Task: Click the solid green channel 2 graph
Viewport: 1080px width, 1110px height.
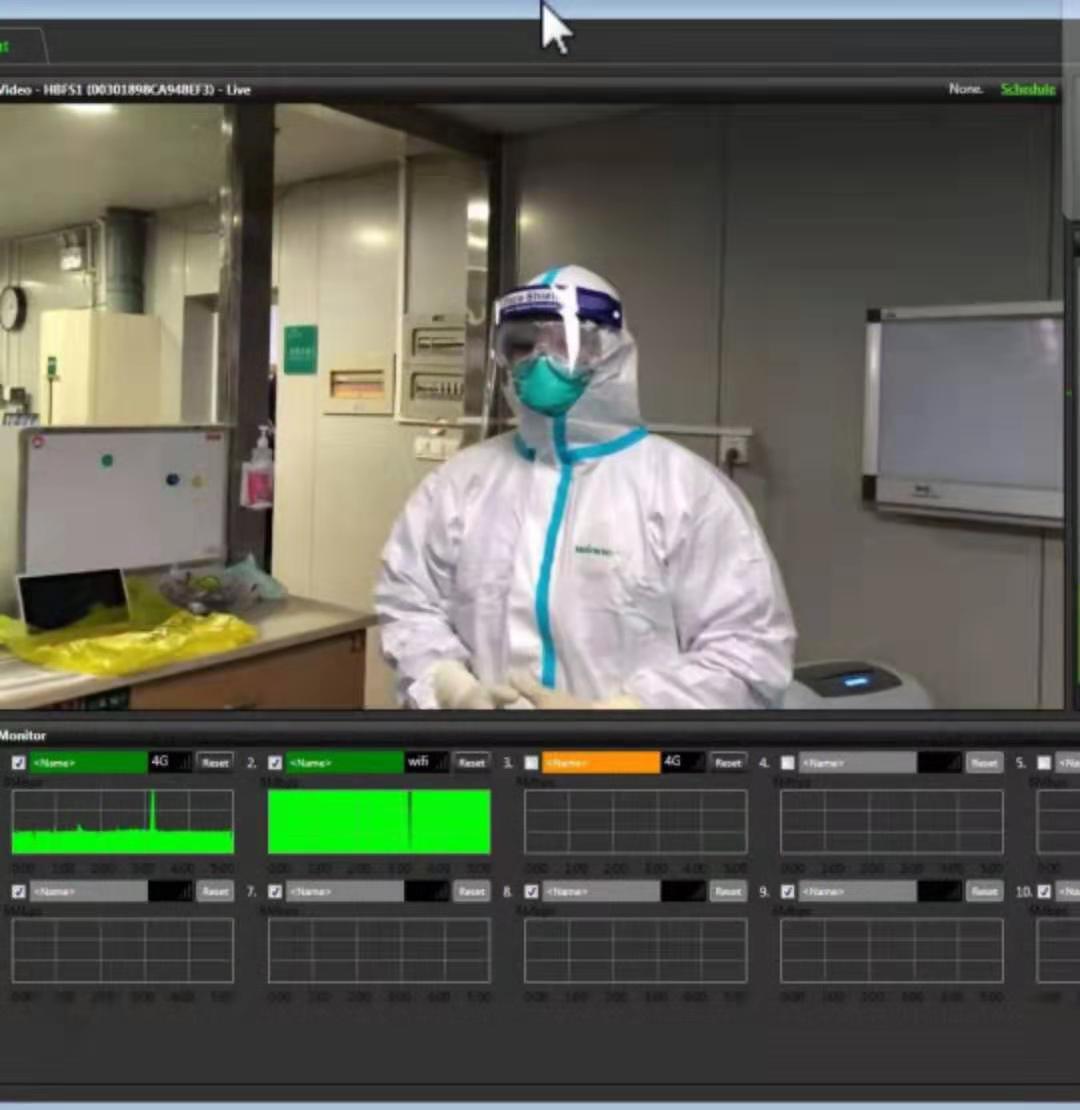Action: click(379, 822)
